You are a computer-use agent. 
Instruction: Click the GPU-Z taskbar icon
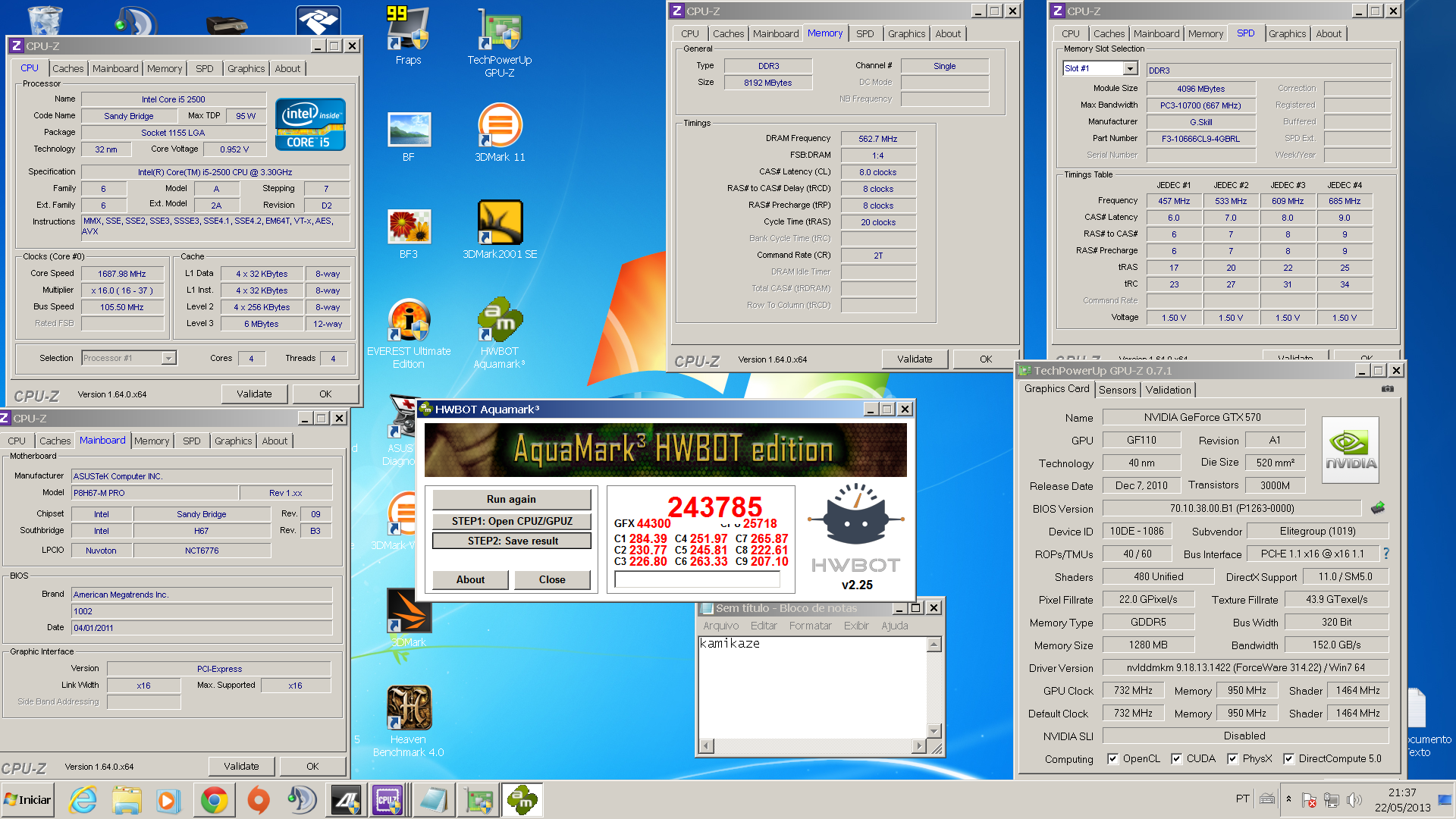click(x=479, y=800)
